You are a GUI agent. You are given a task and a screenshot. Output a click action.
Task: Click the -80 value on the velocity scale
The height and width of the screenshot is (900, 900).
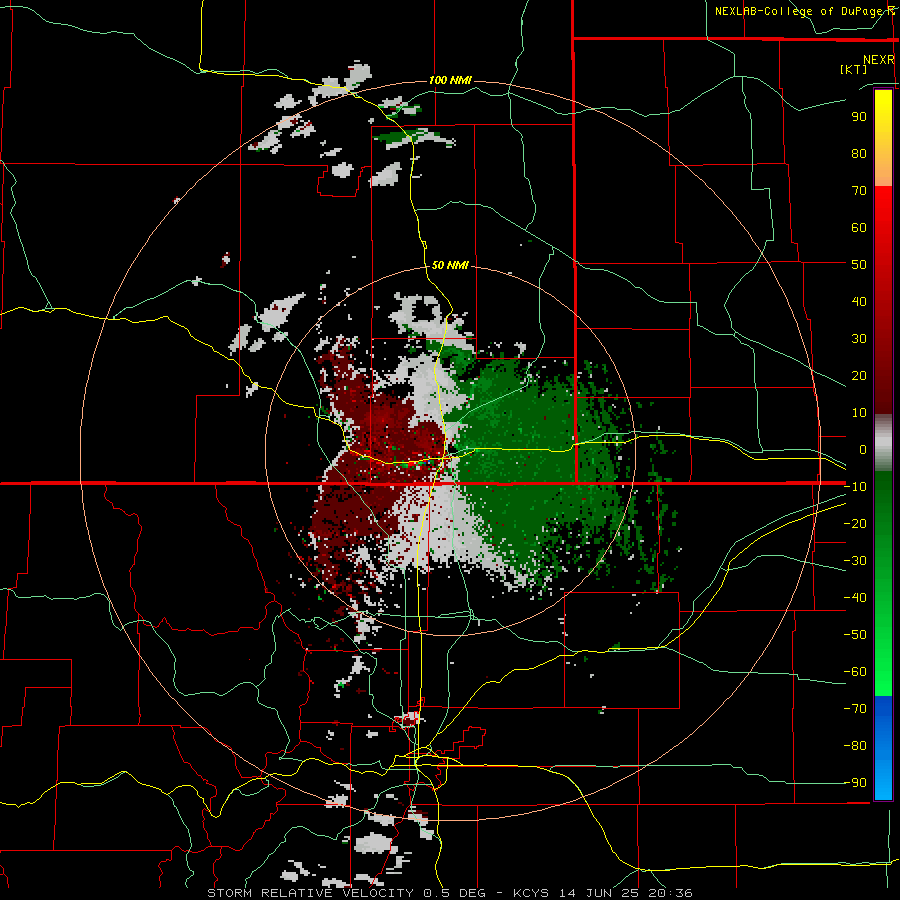click(x=855, y=746)
